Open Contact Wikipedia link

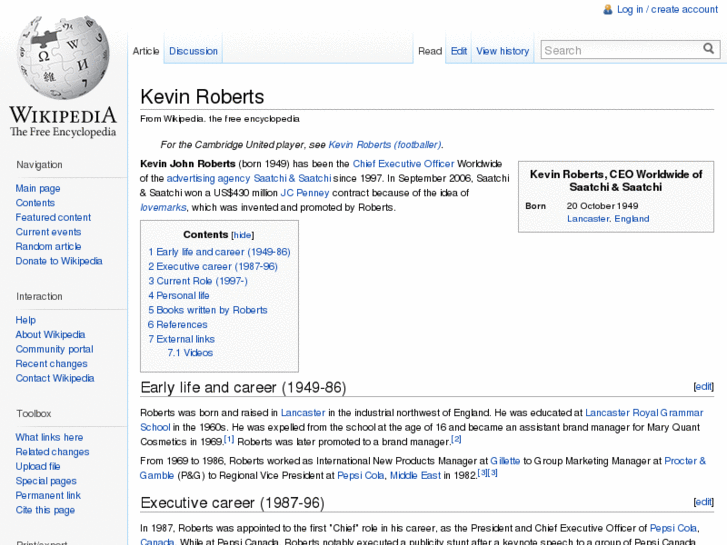55,378
